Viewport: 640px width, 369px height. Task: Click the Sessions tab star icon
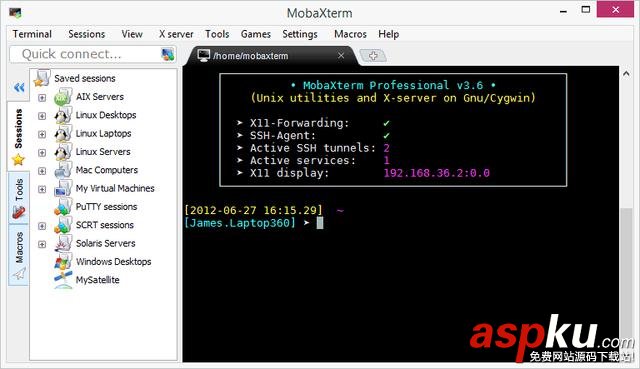point(18,160)
